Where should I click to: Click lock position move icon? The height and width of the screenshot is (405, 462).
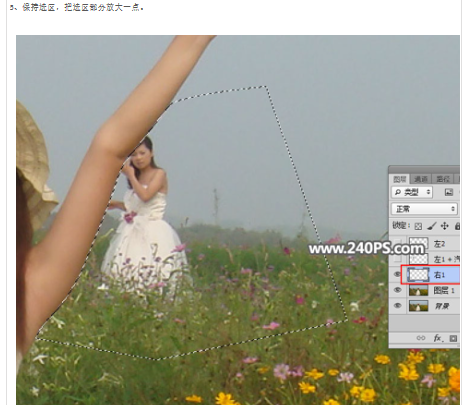pyautogui.click(x=444, y=226)
